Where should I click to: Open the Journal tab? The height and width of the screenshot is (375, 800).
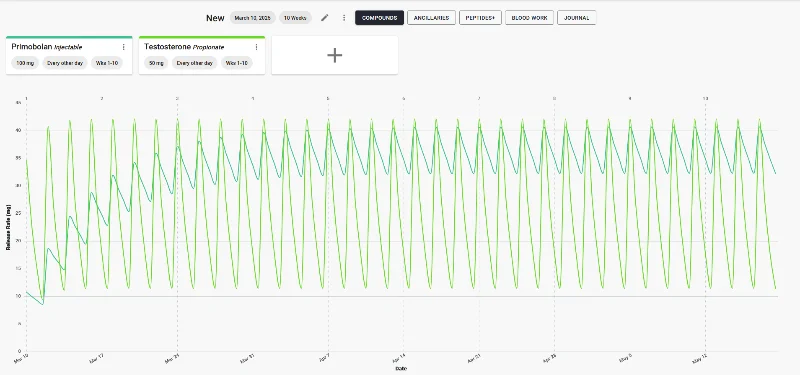point(577,18)
